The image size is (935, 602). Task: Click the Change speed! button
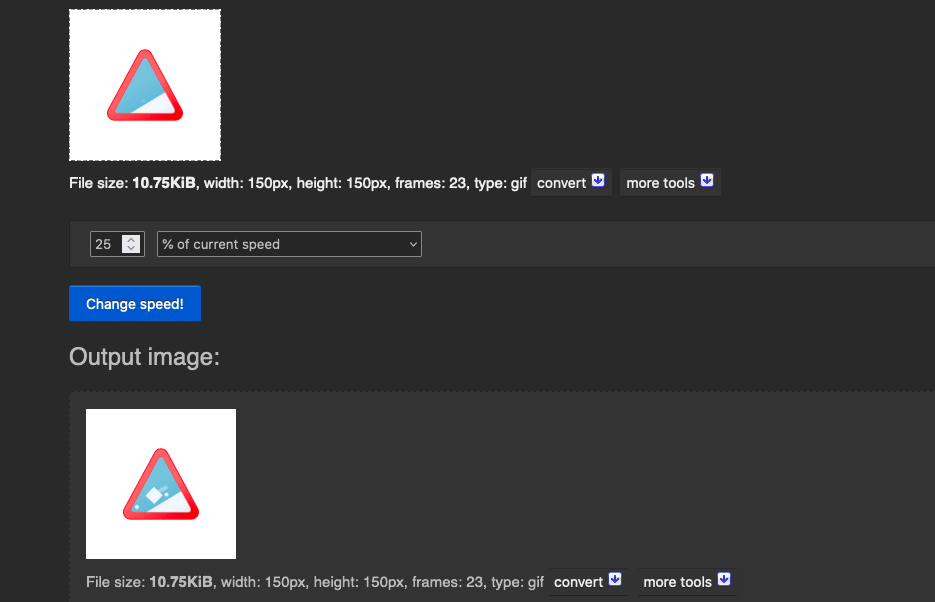(135, 303)
